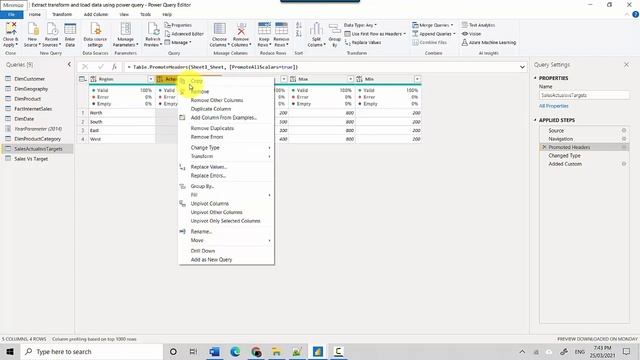The width and height of the screenshot is (640, 360).
Task: Click the Keep Rows icon
Action: [x=264, y=34]
